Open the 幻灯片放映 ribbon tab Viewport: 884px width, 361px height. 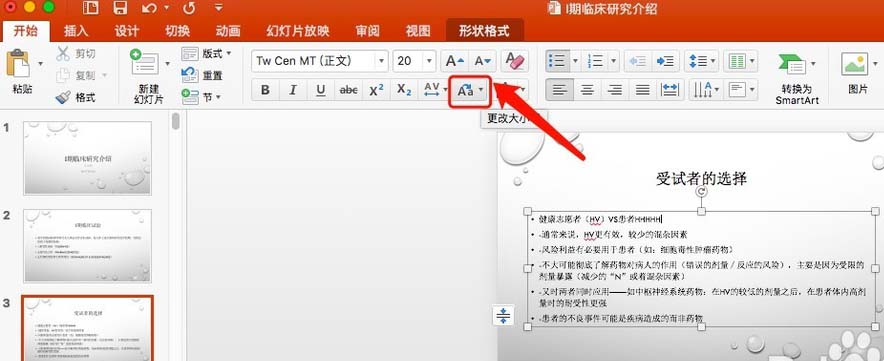pos(298,31)
